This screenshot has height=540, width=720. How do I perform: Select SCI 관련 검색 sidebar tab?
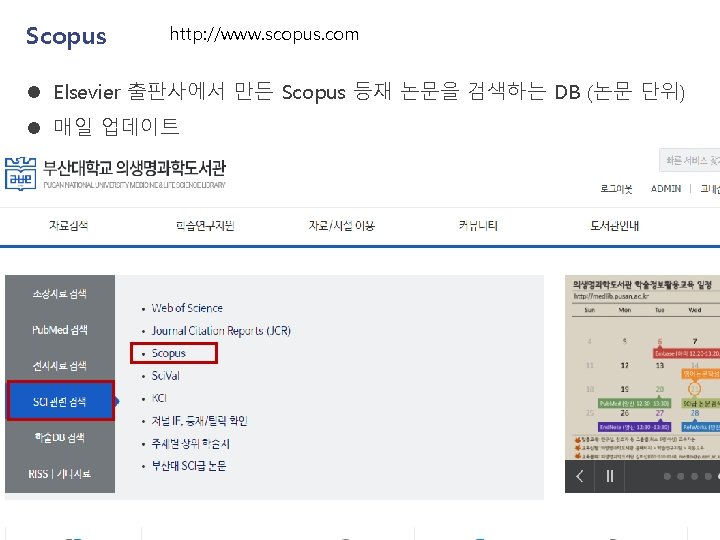pos(60,402)
